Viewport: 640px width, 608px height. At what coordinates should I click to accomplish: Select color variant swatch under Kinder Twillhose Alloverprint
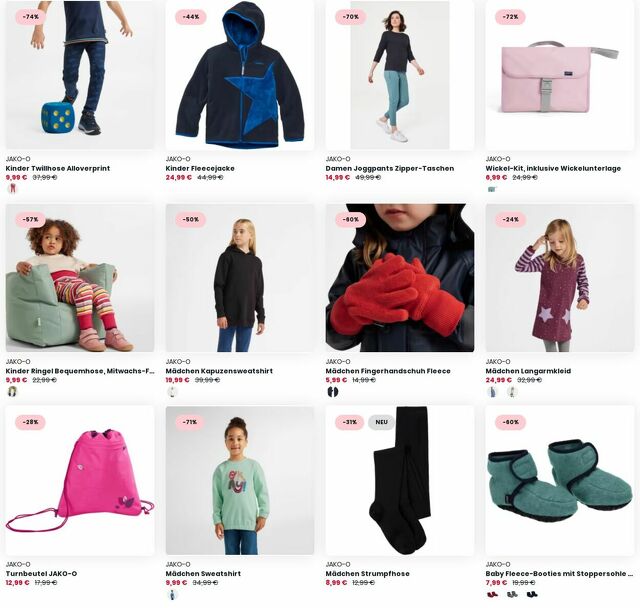(13, 189)
